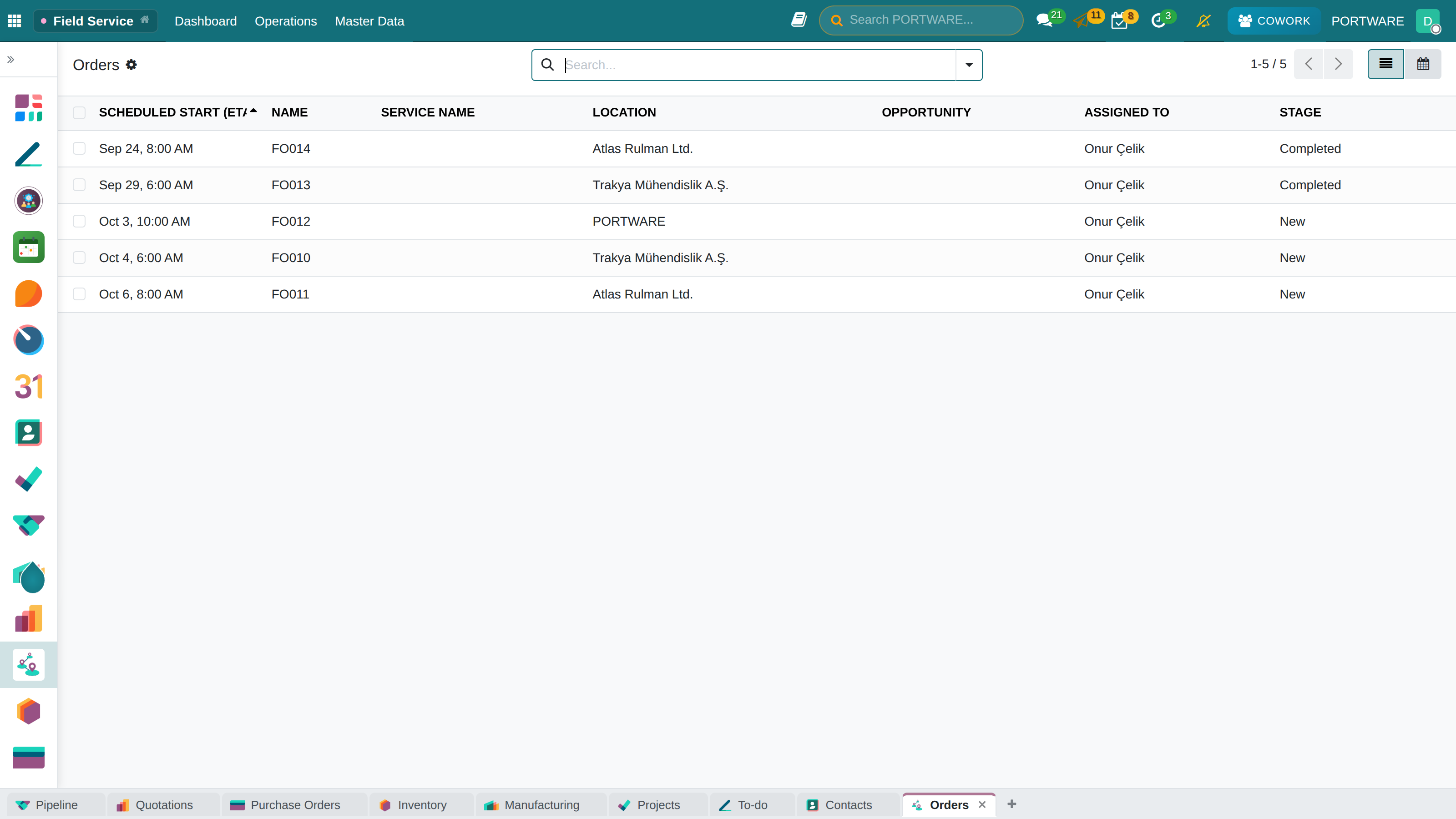1456x819 pixels.
Task: Open the Dashboard menu
Action: pos(206,21)
